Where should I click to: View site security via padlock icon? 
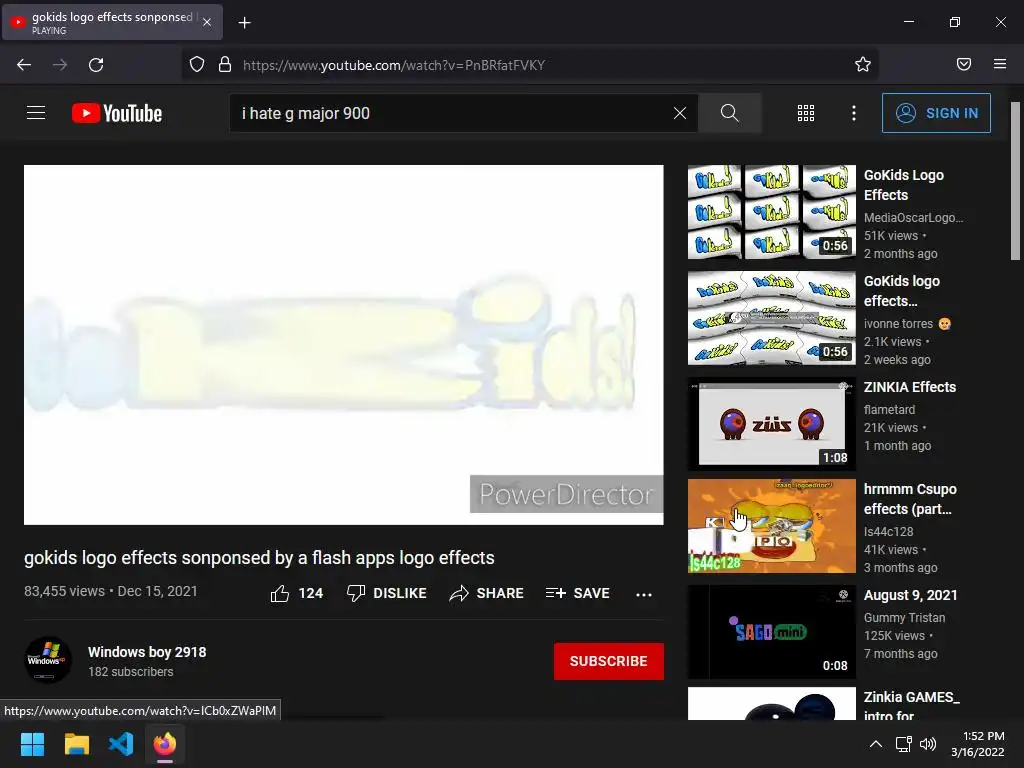point(225,65)
